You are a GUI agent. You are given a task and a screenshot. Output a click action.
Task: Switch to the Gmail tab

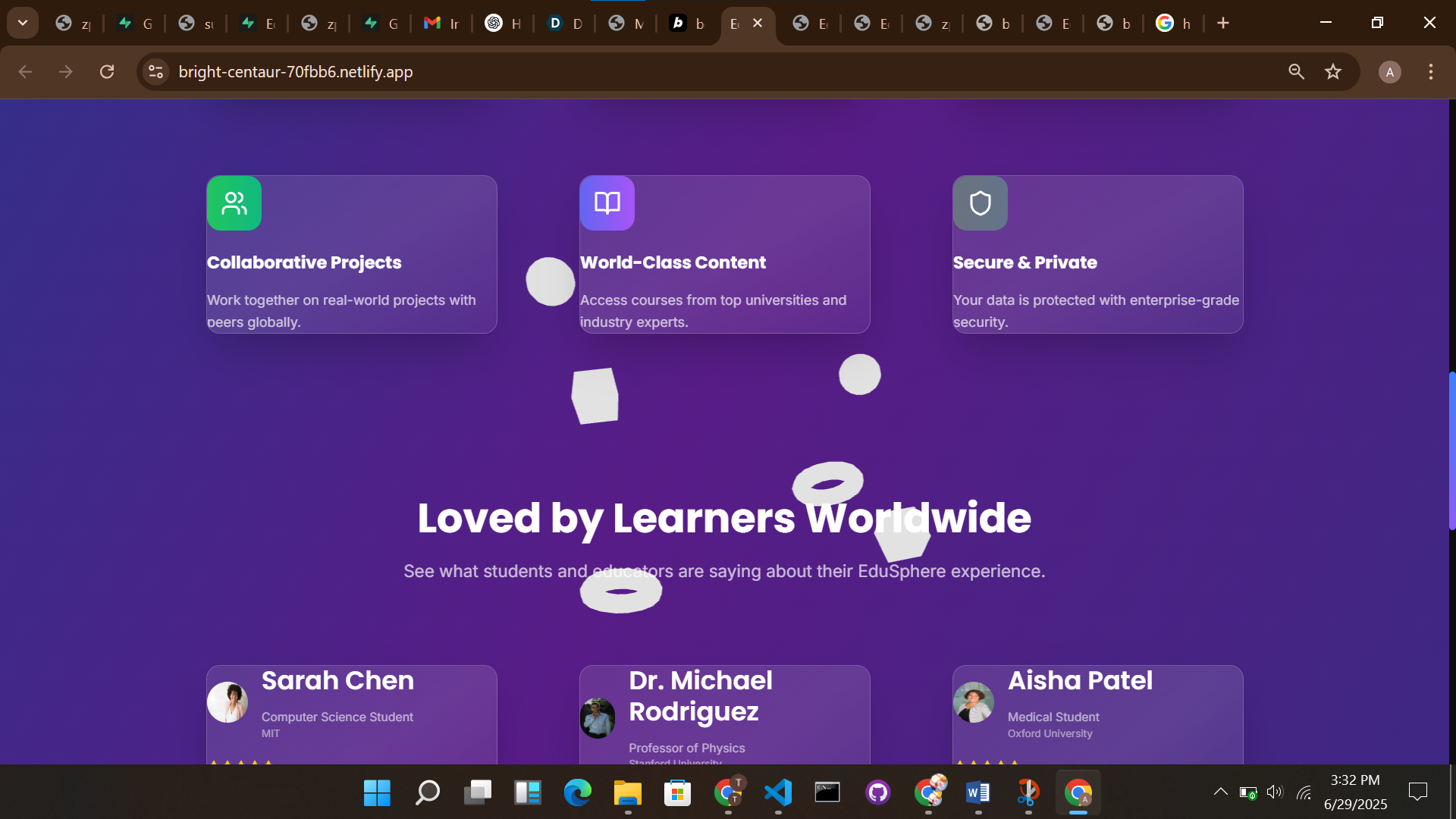441,24
